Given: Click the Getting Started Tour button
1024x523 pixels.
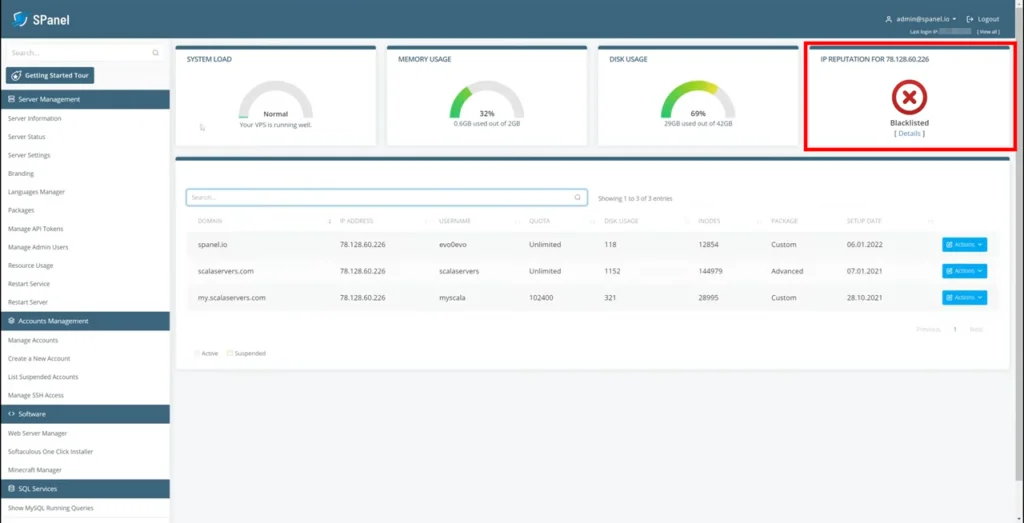Looking at the screenshot, I should [50, 75].
